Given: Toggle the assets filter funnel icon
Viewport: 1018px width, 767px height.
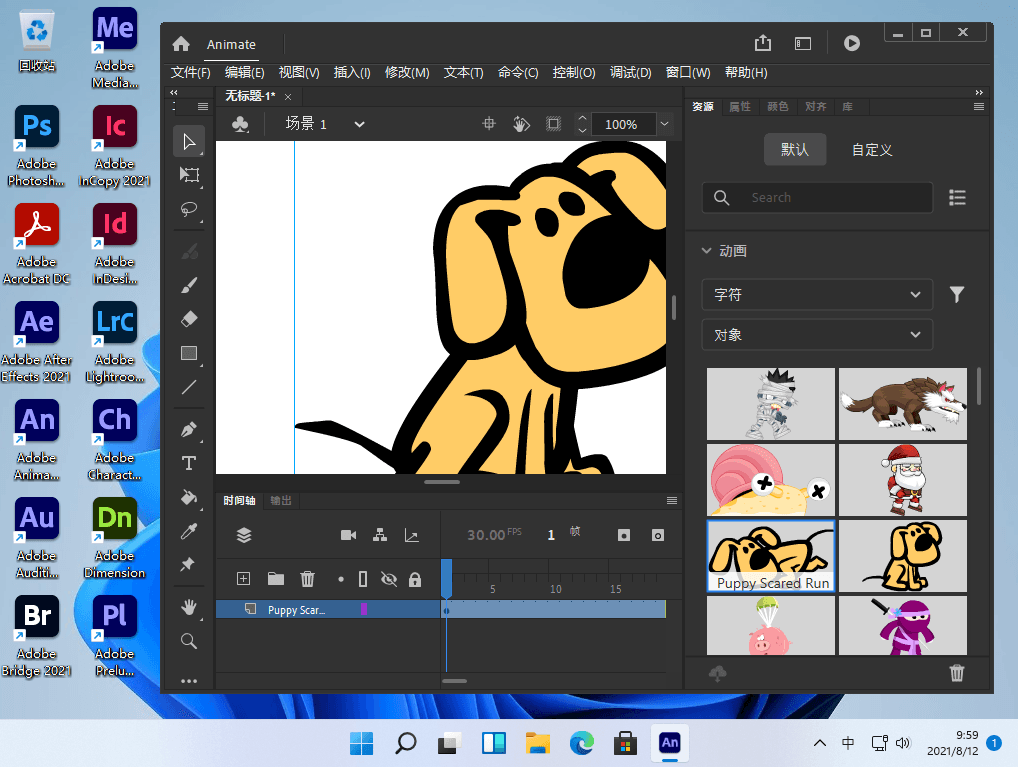Looking at the screenshot, I should pyautogui.click(x=957, y=295).
